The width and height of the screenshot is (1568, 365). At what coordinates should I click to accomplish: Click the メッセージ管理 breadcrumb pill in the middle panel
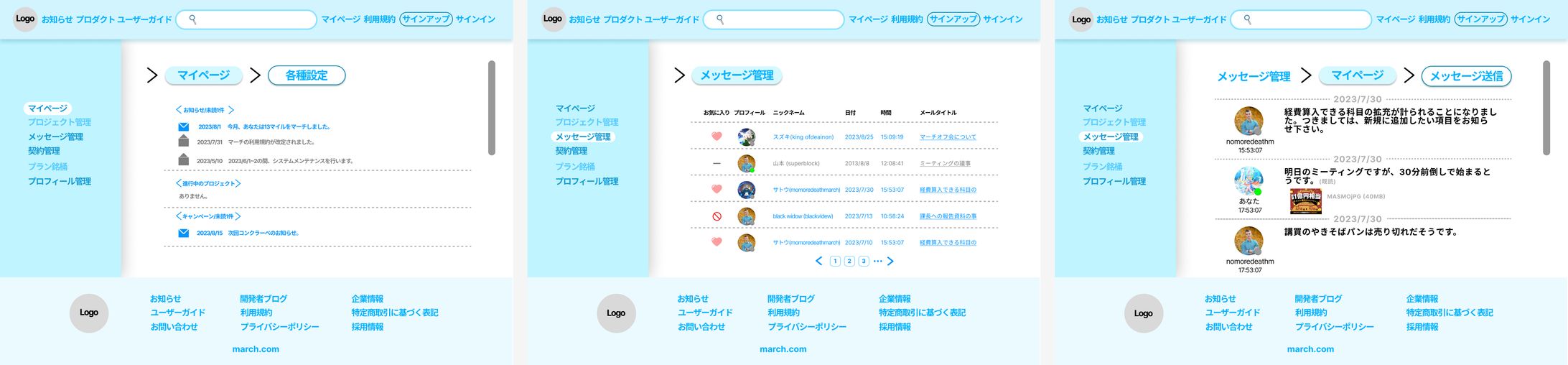tap(737, 75)
